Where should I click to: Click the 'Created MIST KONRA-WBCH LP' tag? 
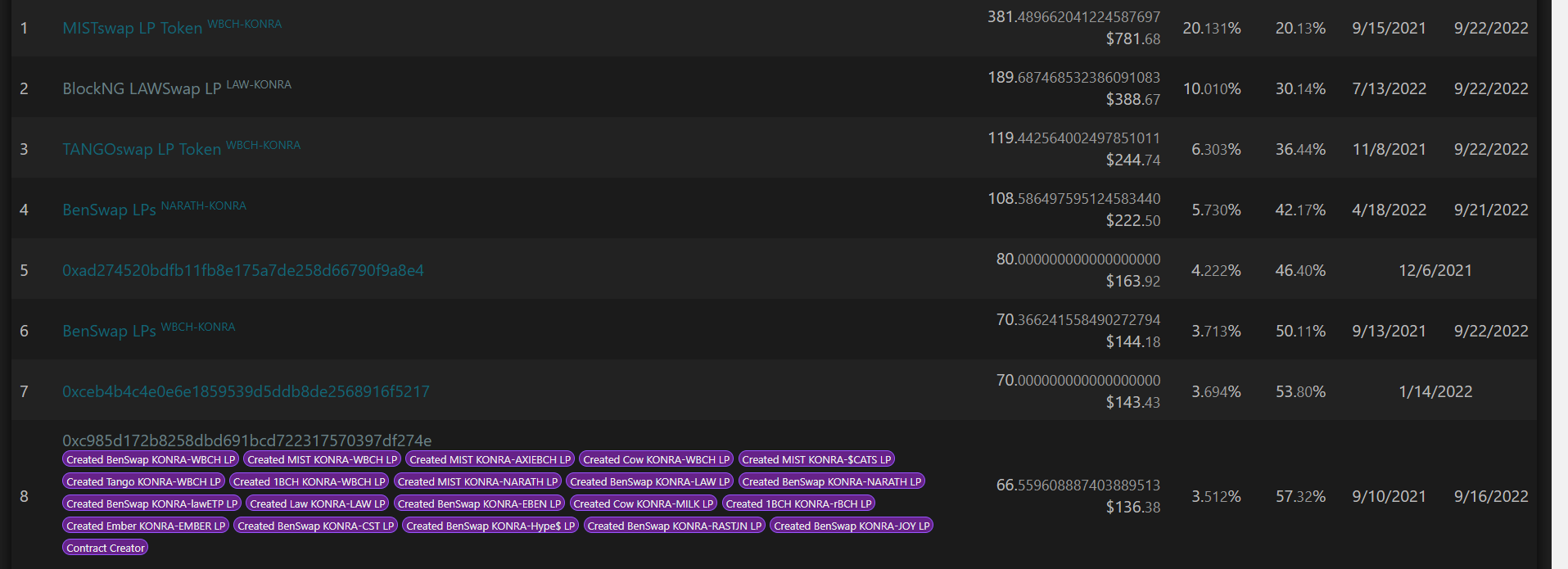[322, 459]
